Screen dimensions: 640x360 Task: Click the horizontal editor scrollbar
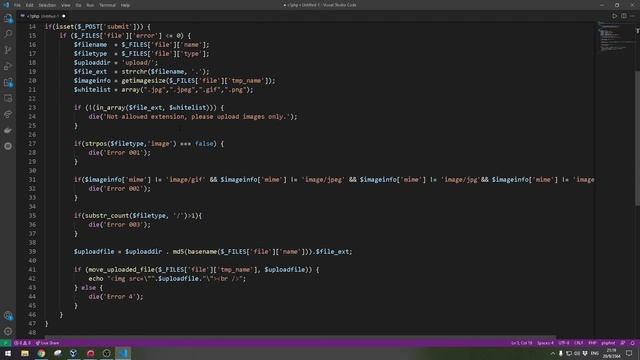[300, 337]
